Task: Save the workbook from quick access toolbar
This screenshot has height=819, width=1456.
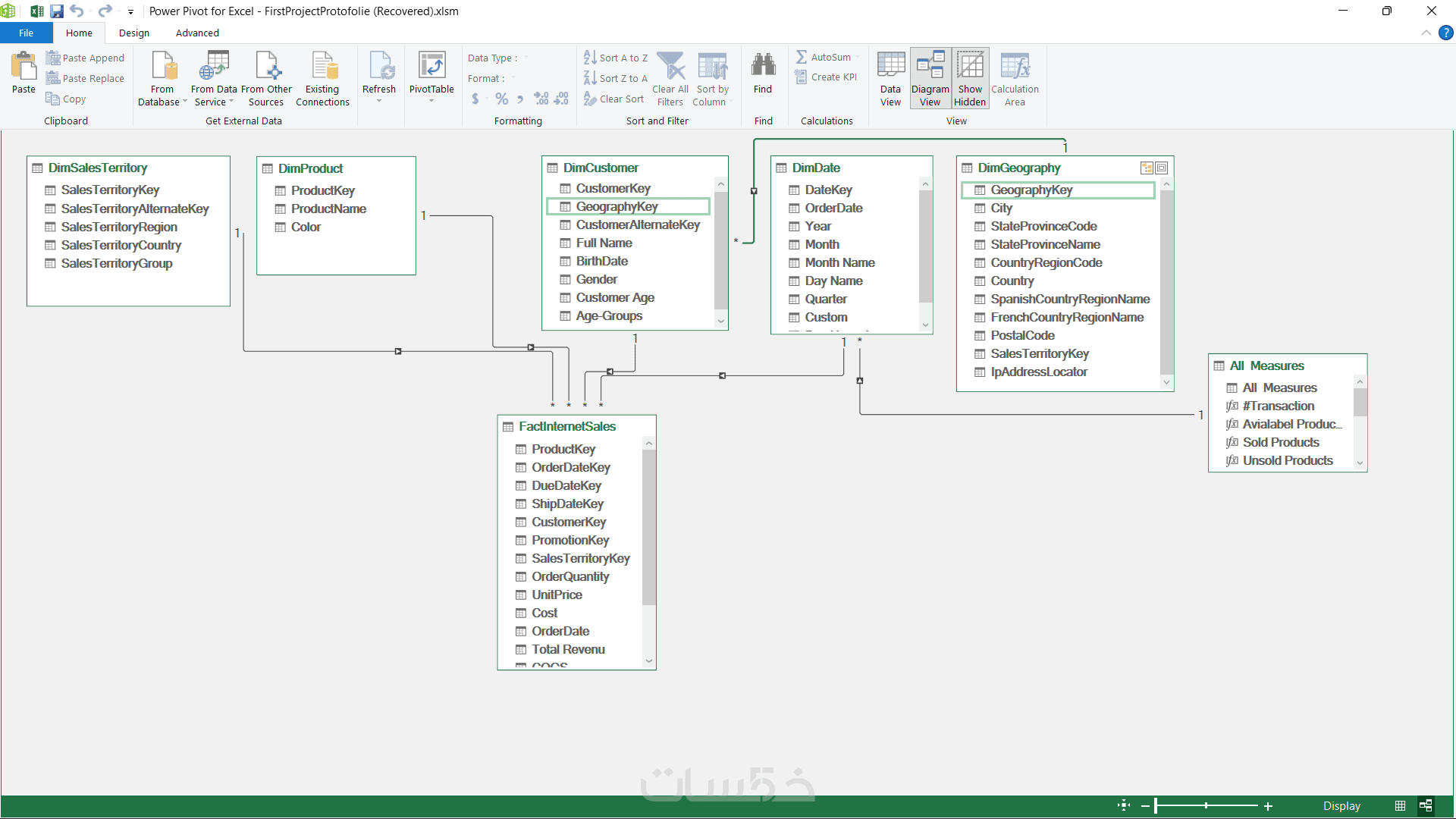Action: pyautogui.click(x=57, y=11)
